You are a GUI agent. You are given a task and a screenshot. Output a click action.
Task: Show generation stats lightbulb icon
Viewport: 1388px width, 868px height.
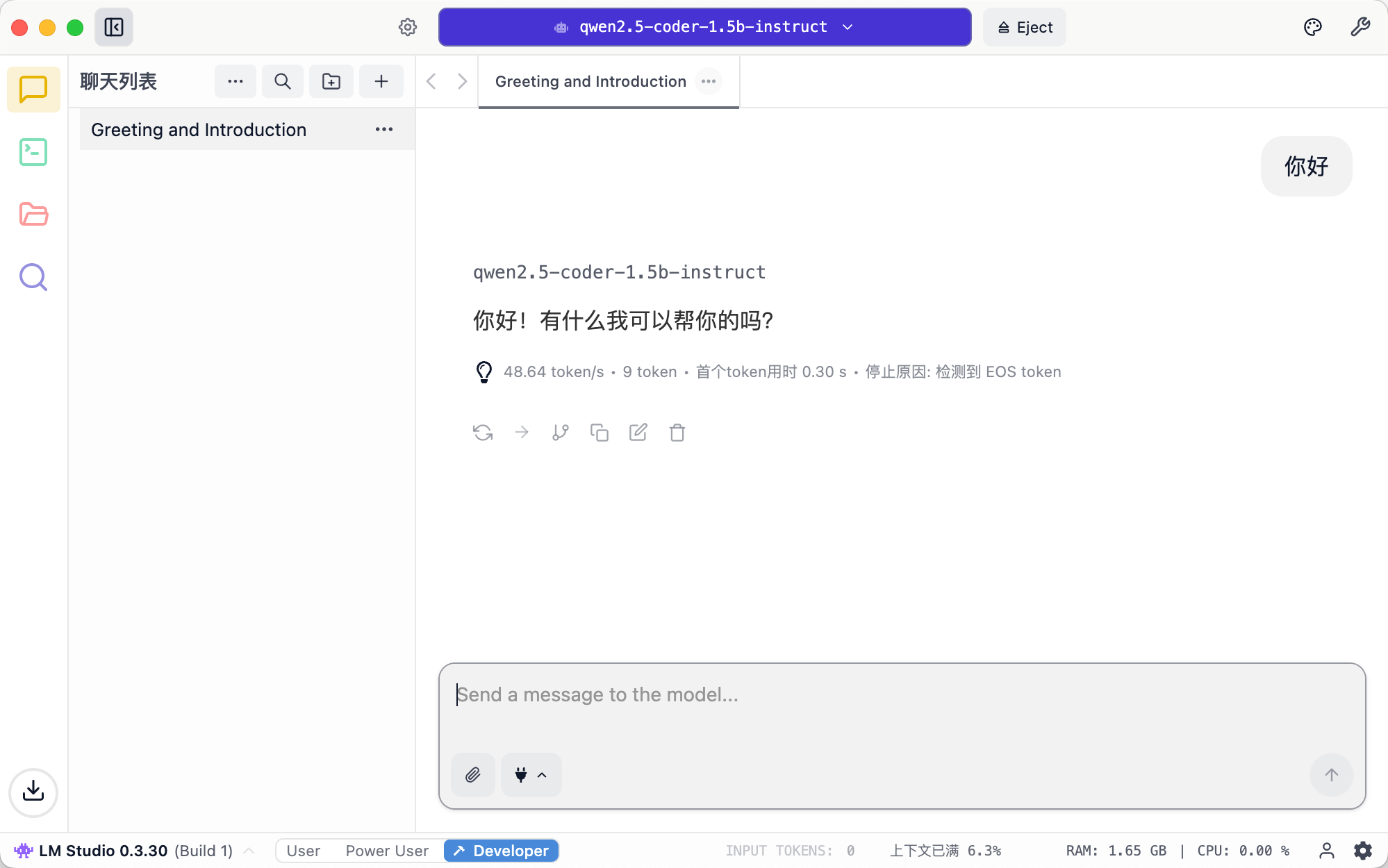(484, 372)
